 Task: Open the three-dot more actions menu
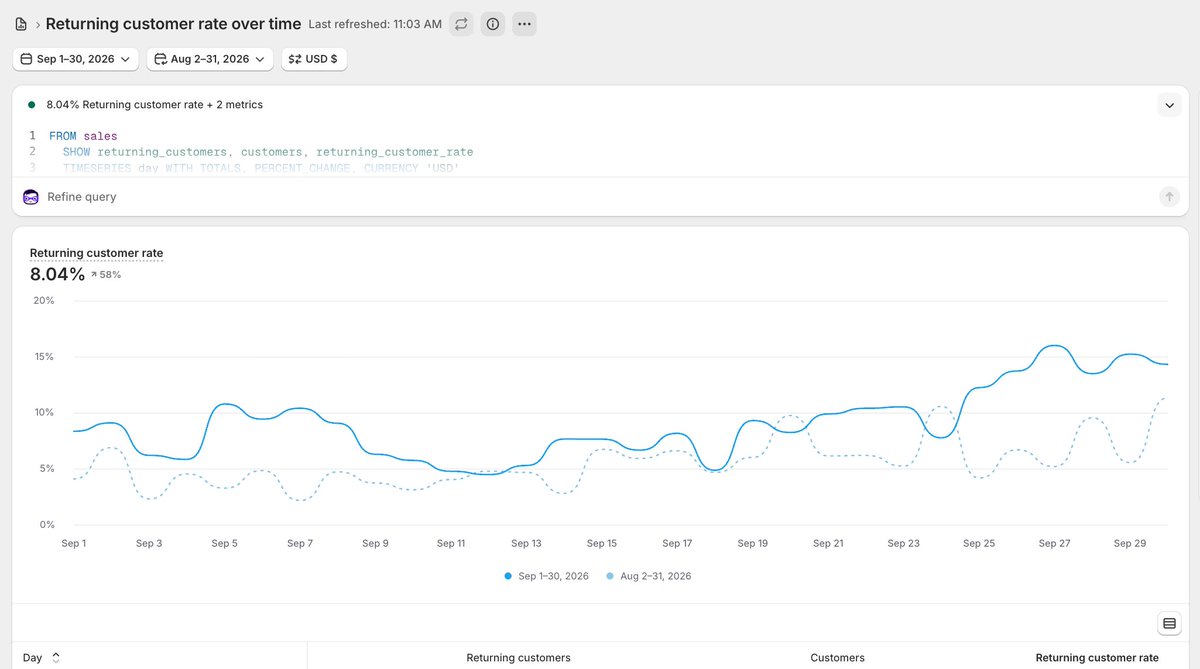pos(524,24)
